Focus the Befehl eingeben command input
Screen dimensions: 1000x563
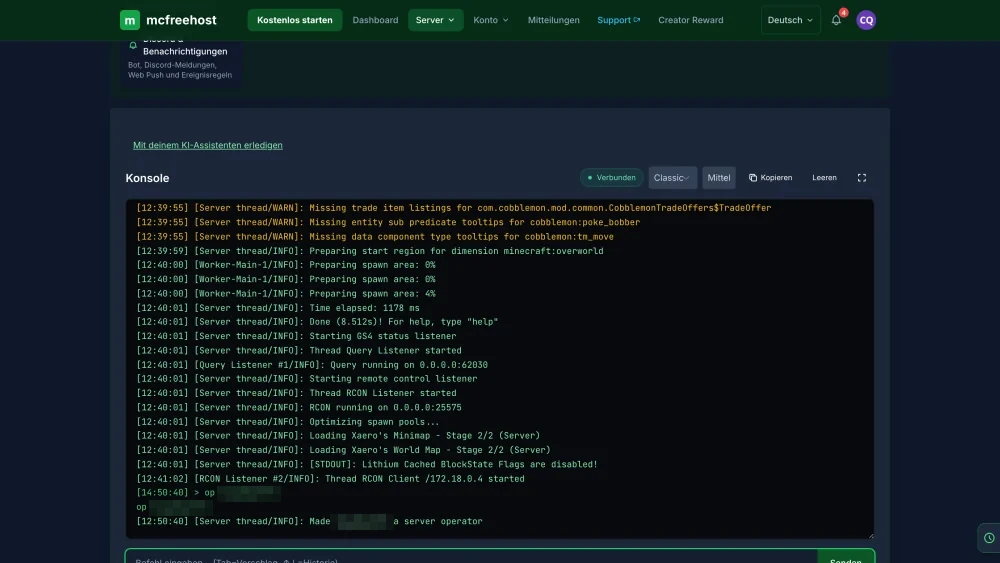(x=472, y=557)
